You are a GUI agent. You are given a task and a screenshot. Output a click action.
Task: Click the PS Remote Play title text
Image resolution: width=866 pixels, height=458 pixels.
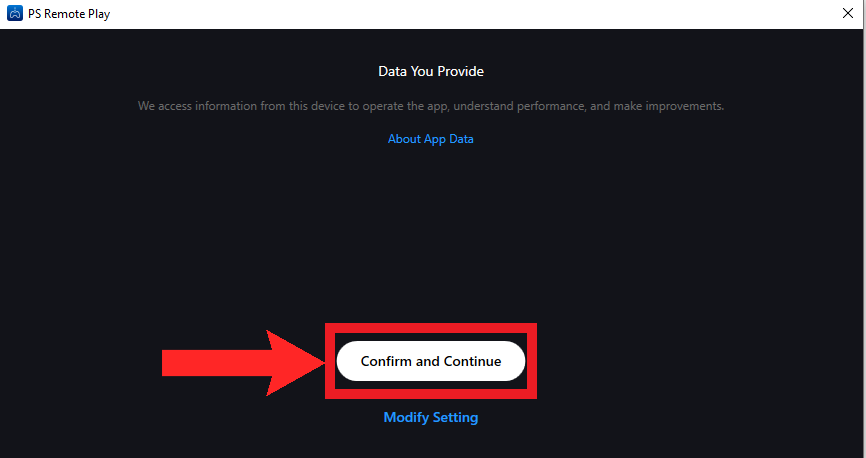click(69, 14)
